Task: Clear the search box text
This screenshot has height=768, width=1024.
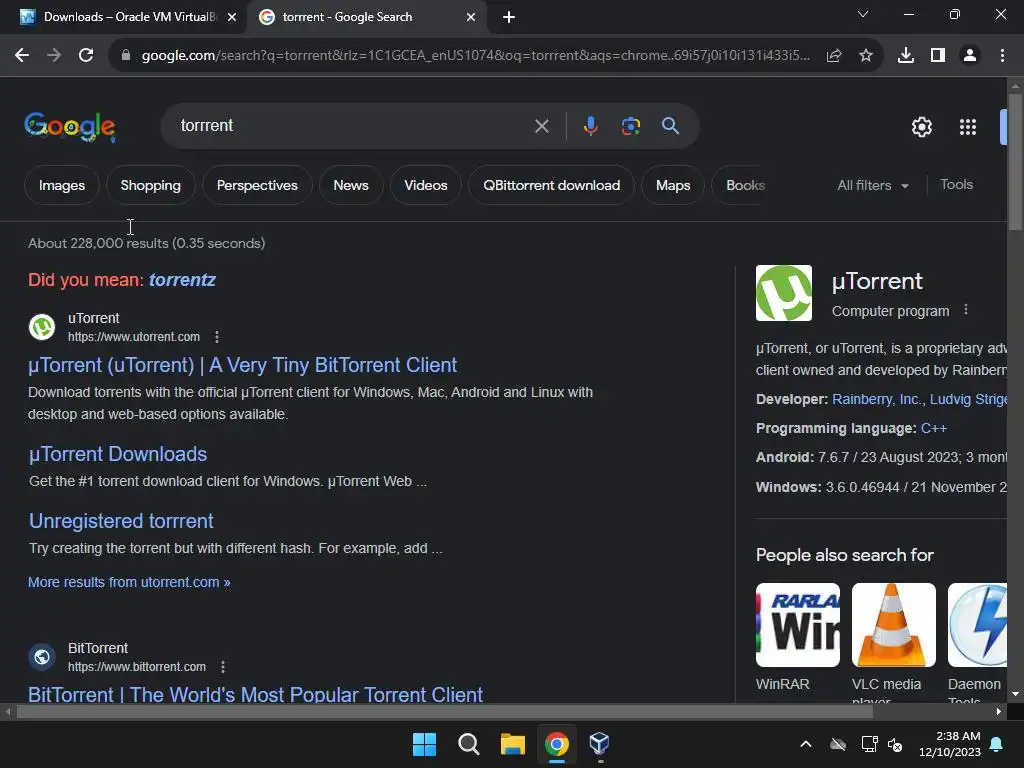Action: coord(541,126)
